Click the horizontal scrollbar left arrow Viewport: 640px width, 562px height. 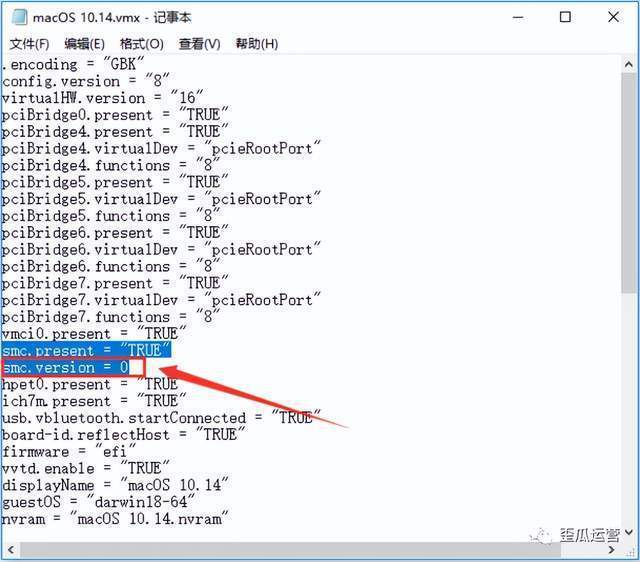pyautogui.click(x=11, y=550)
